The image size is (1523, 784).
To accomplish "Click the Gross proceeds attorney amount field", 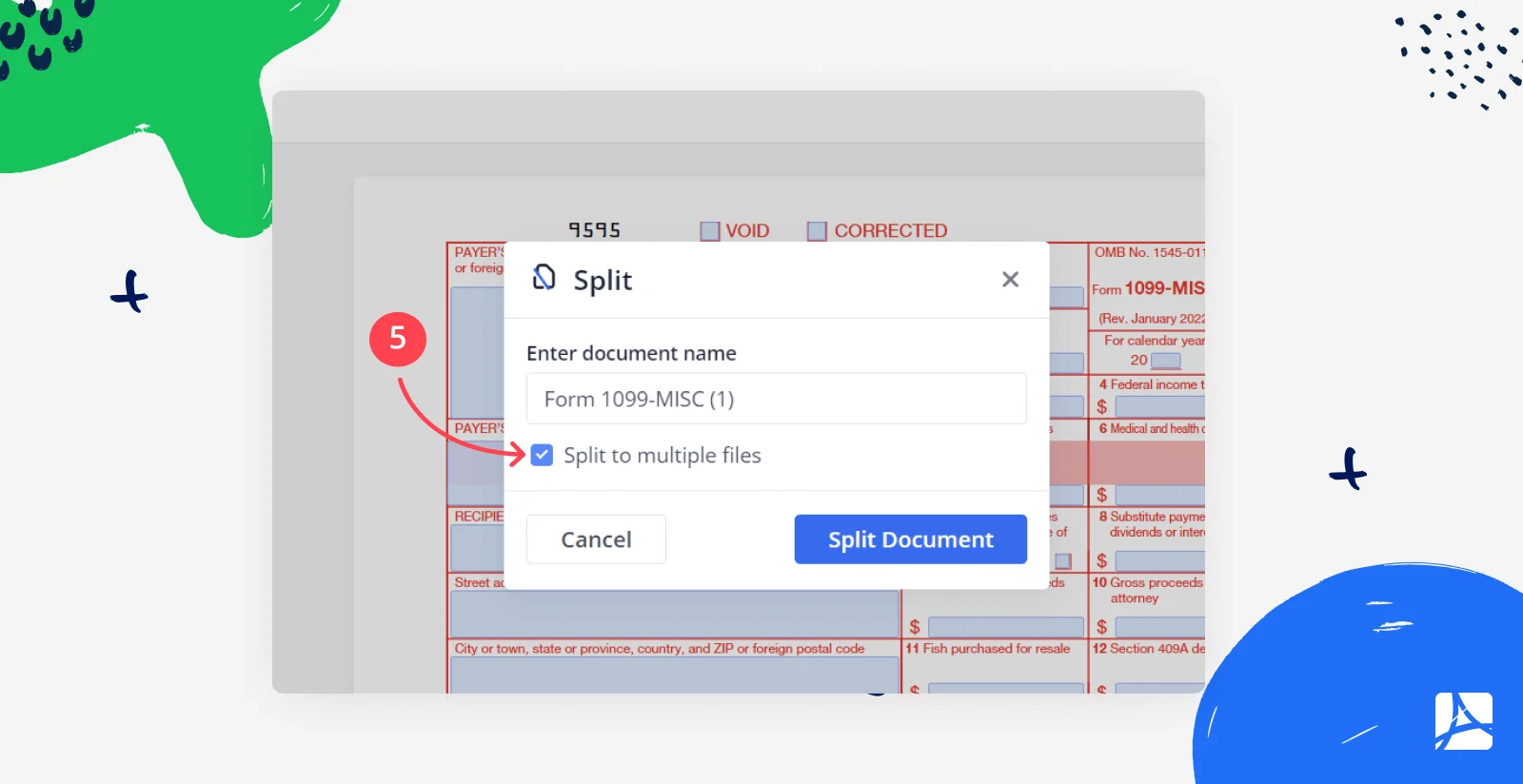I will click(x=1160, y=627).
